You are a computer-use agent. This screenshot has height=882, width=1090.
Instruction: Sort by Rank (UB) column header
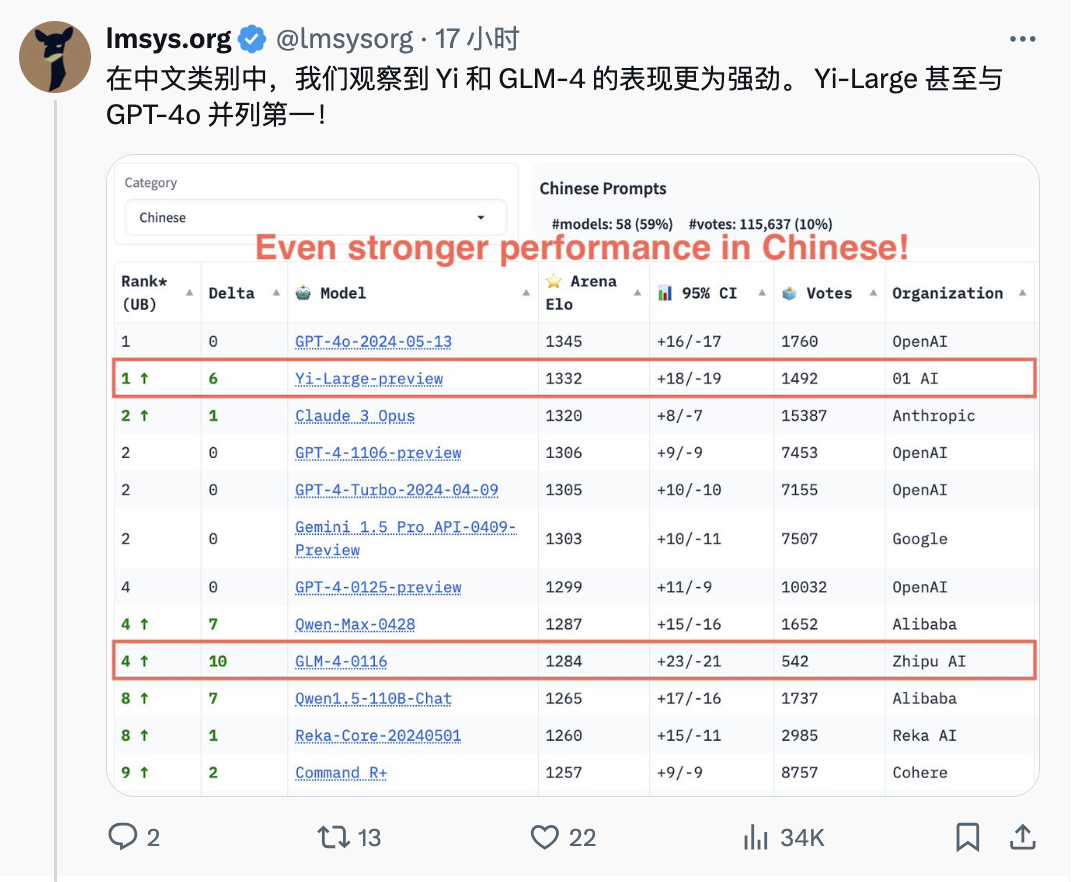point(158,293)
